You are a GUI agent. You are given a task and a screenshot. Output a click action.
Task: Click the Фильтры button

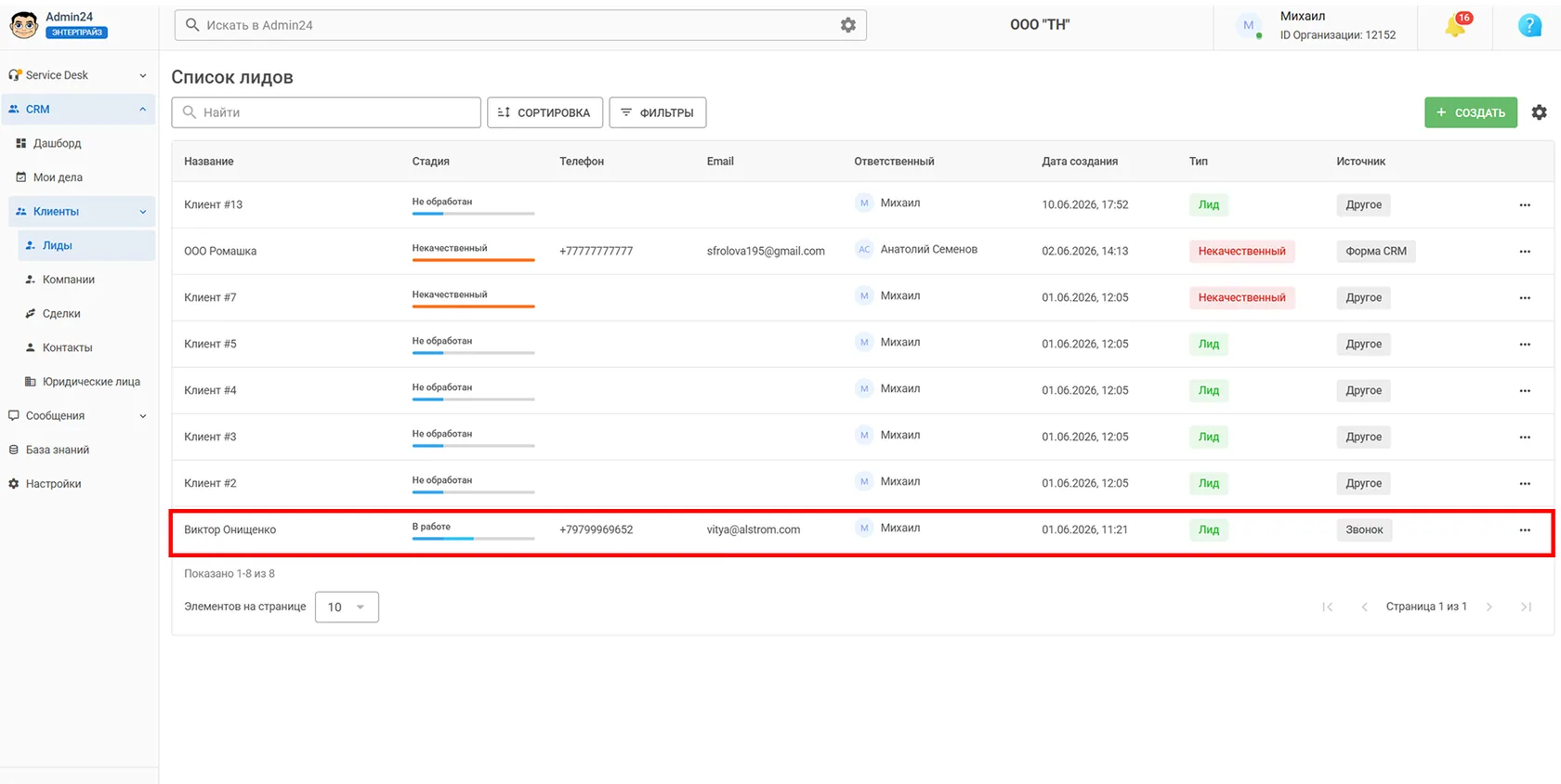click(x=658, y=112)
